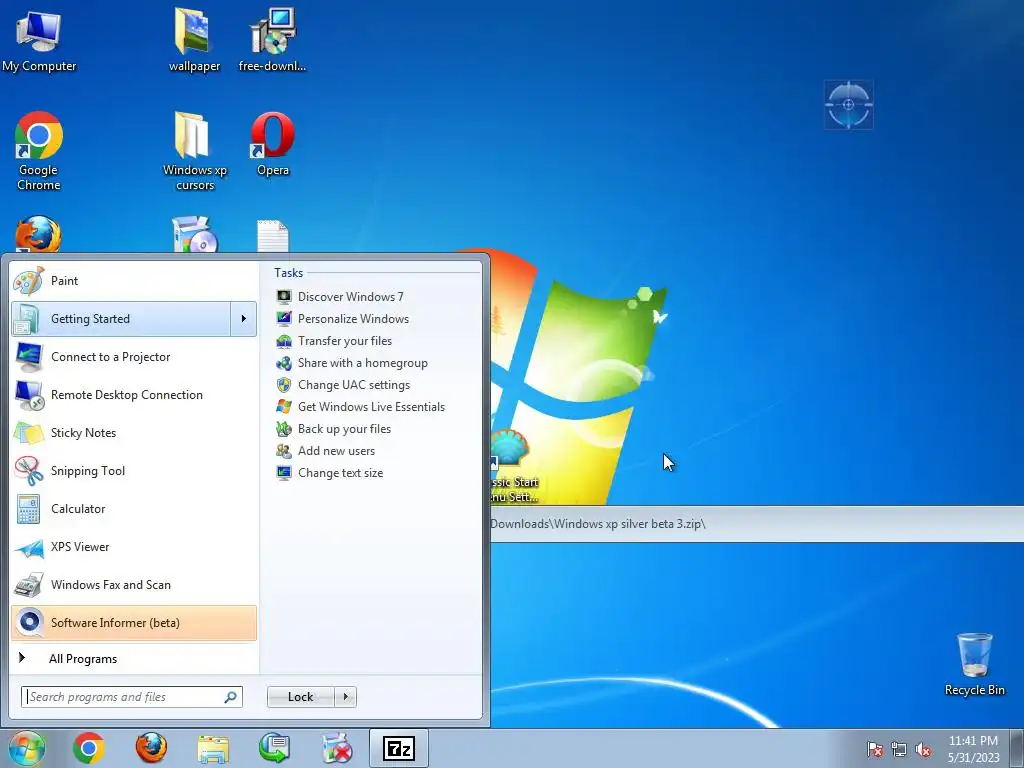Screen dimensions: 1024x768
Task: Expand the Getting Started jump list arrow
Action: (244, 319)
